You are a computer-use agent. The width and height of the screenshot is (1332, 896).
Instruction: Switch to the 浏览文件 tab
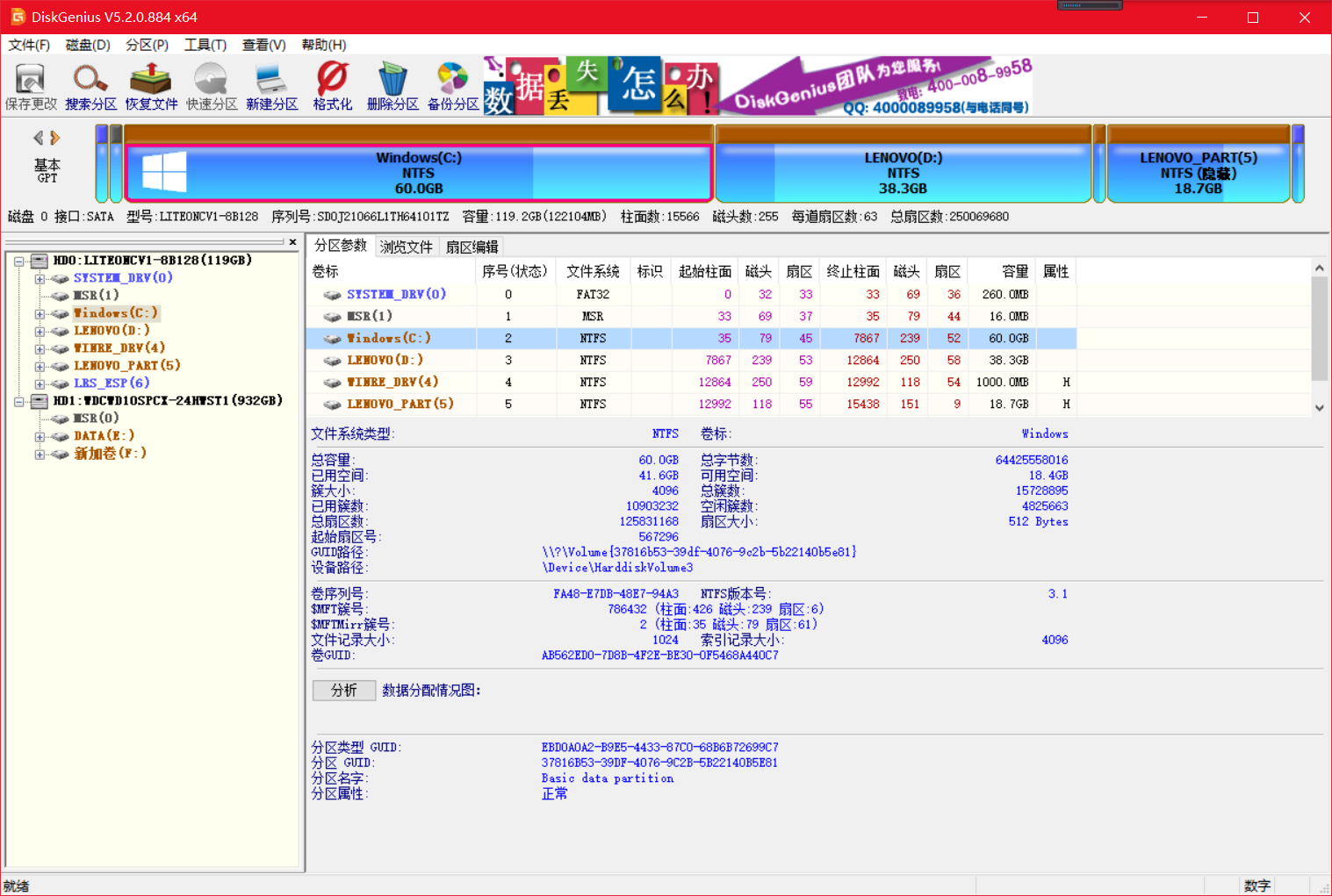pos(407,247)
